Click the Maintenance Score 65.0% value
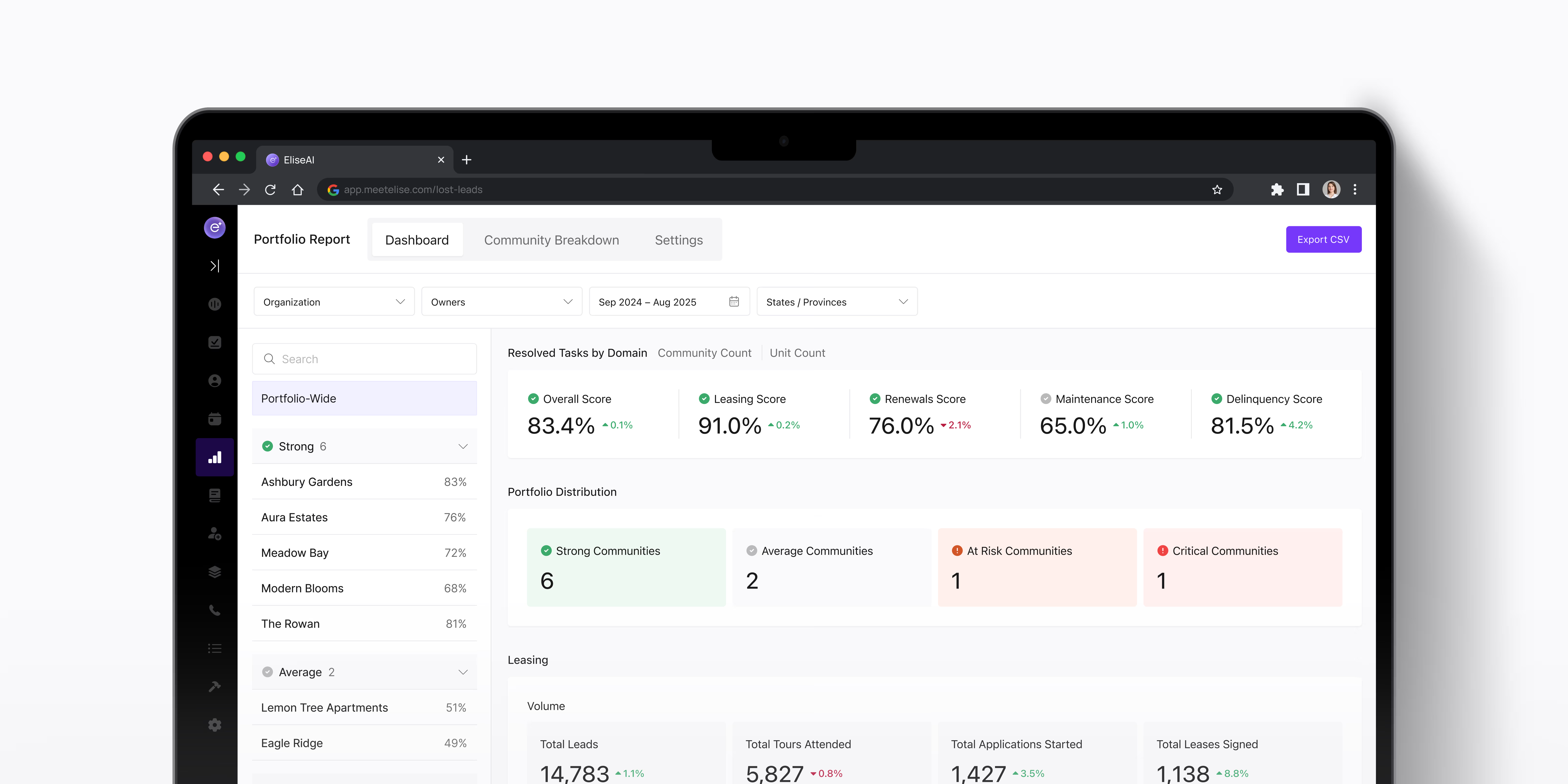 pos(1073,426)
